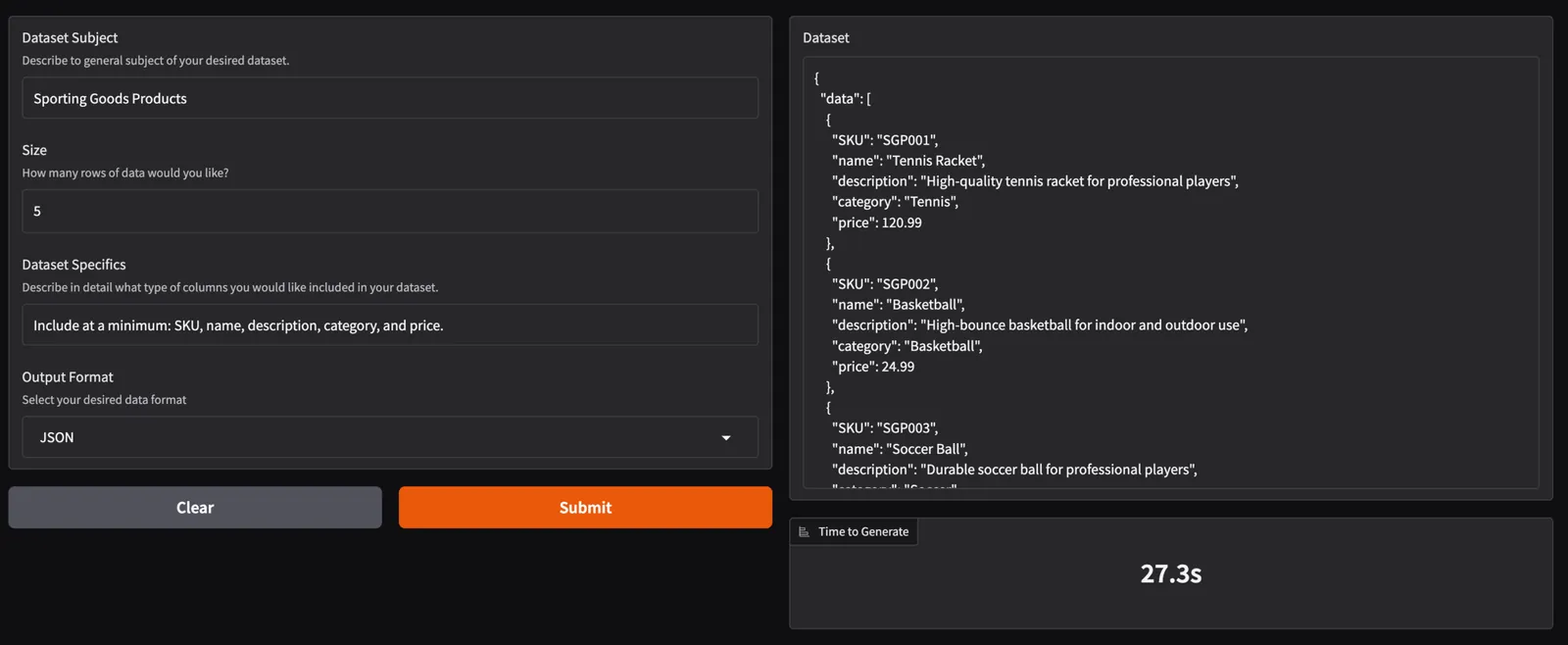Image resolution: width=1568 pixels, height=645 pixels.
Task: Click the "data": [ line
Action: click(x=846, y=99)
